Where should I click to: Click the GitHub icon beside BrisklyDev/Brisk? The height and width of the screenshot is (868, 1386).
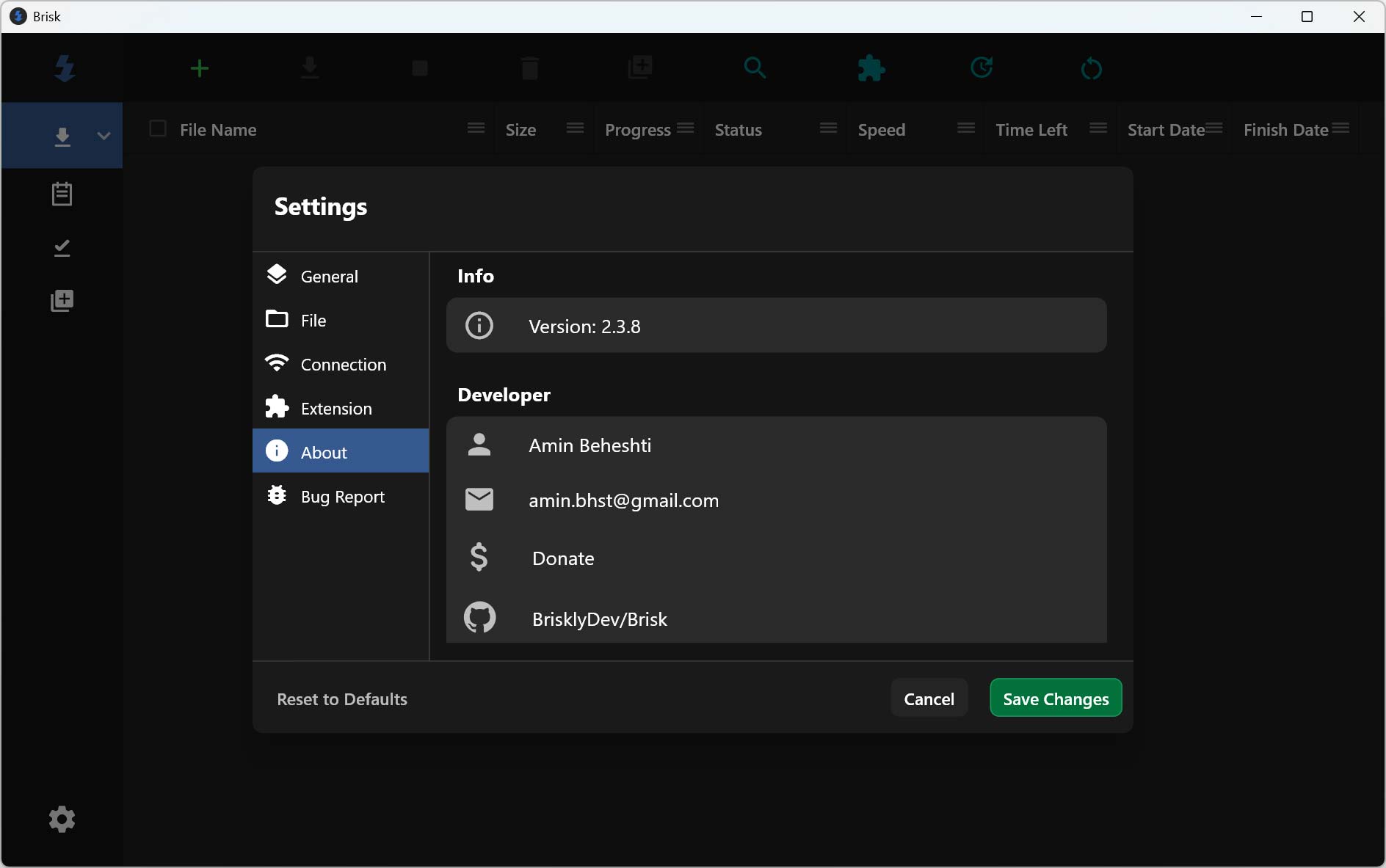479,618
